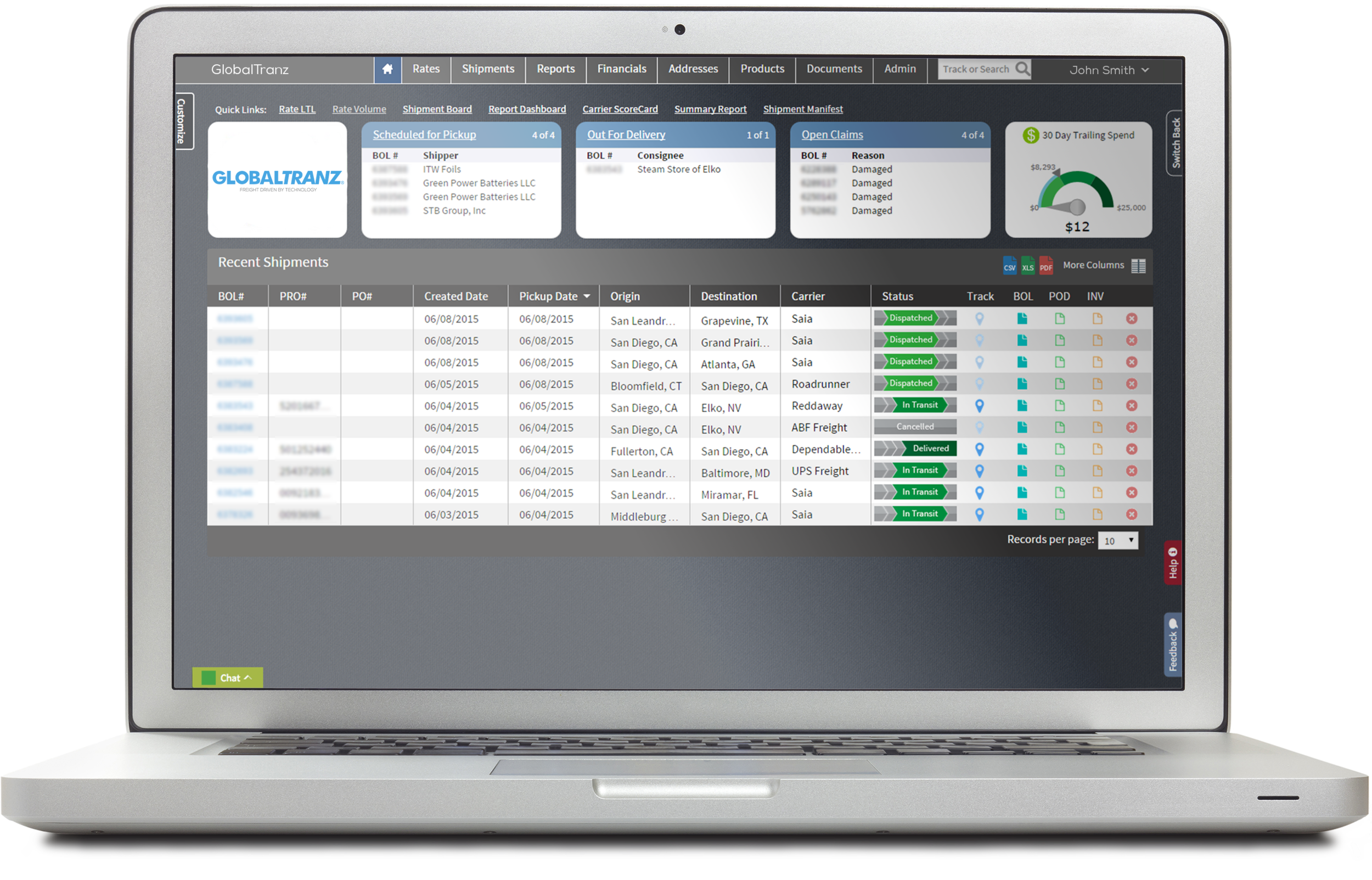Viewport: 1372px width, 880px height.
Task: Open invoice icon for Baltimore, MD row
Action: click(x=1097, y=471)
